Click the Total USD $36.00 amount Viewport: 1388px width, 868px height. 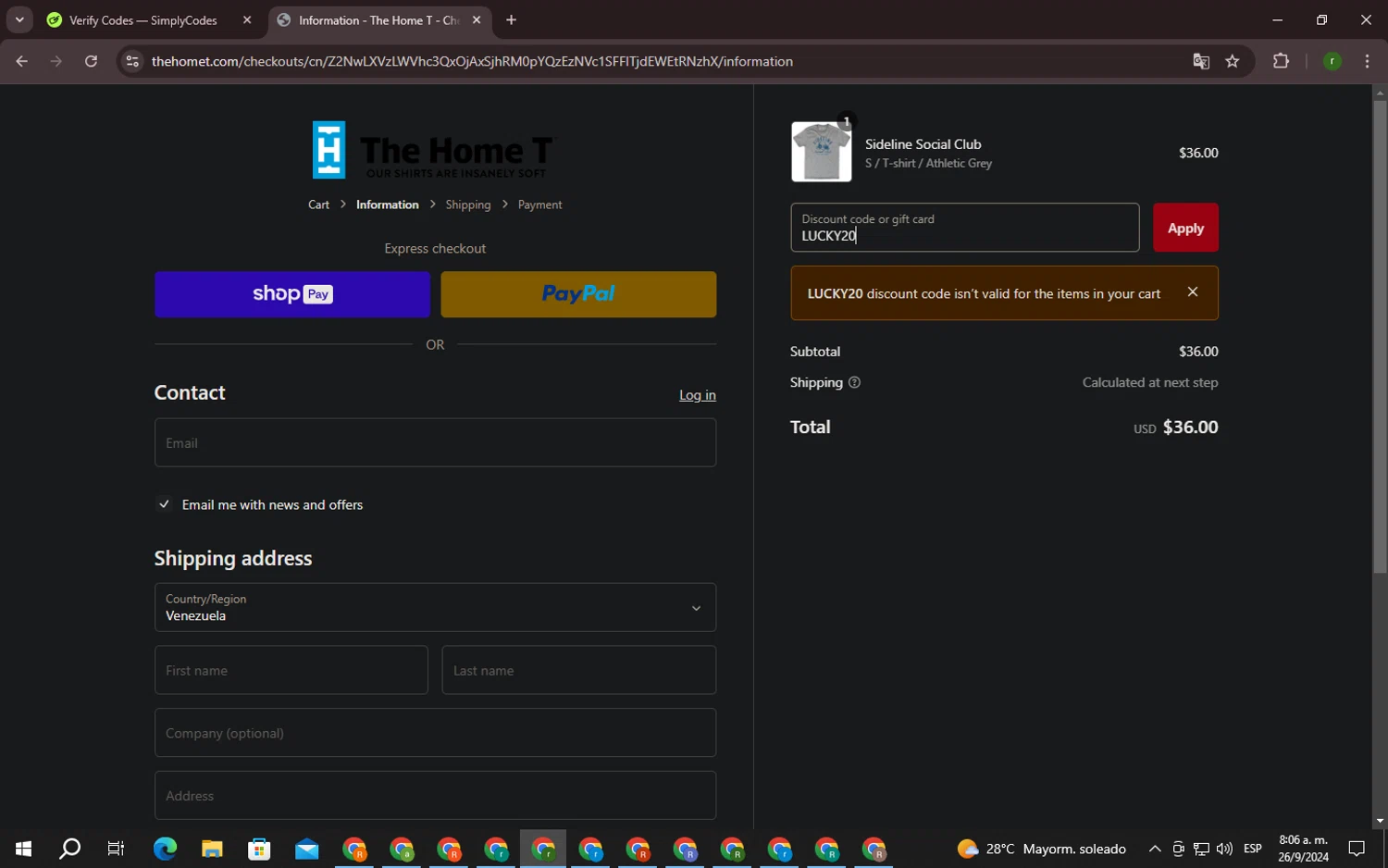(1176, 428)
